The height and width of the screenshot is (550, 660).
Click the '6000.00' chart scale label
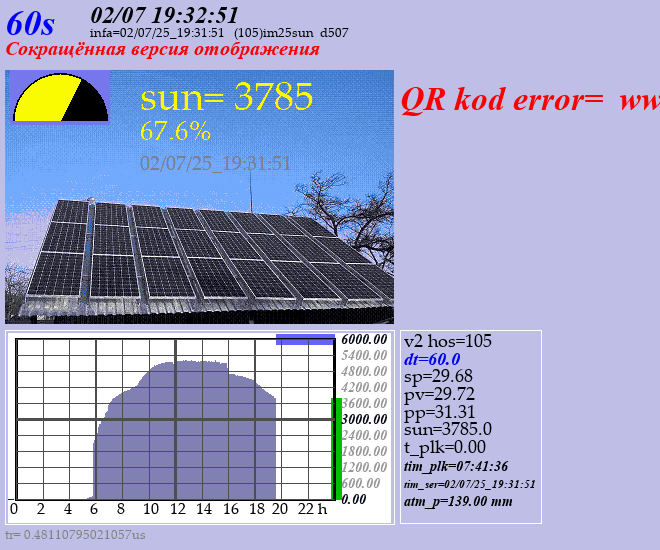coord(364,339)
